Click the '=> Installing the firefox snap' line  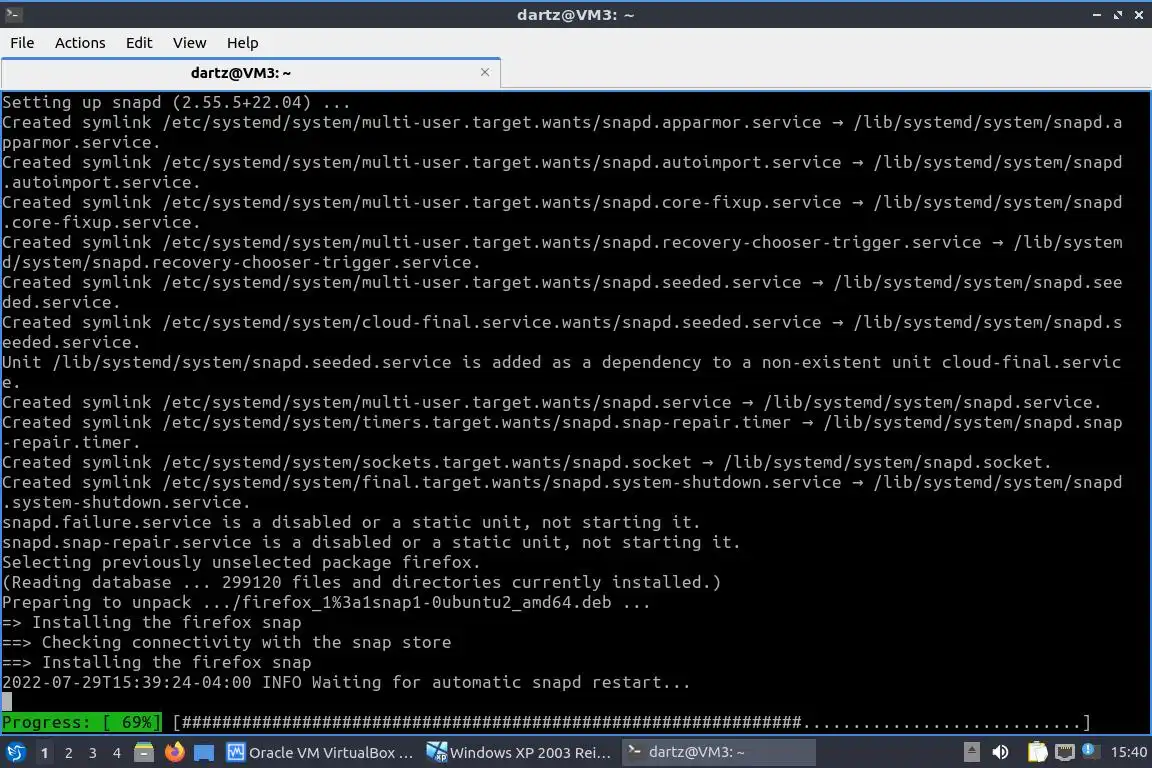tap(151, 622)
